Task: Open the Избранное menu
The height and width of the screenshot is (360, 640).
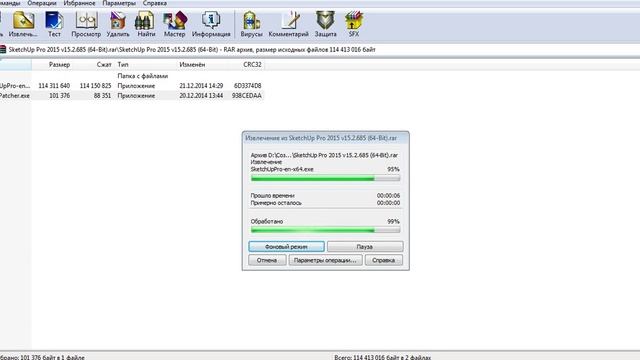Action: [x=79, y=3]
